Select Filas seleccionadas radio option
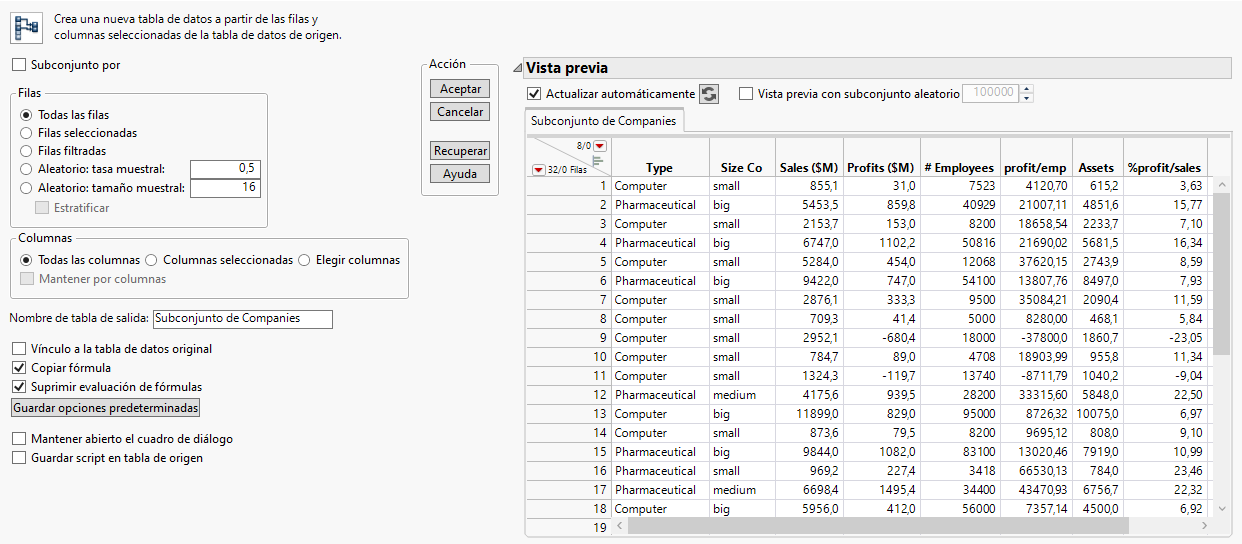Image resolution: width=1242 pixels, height=544 pixels. tap(27, 133)
